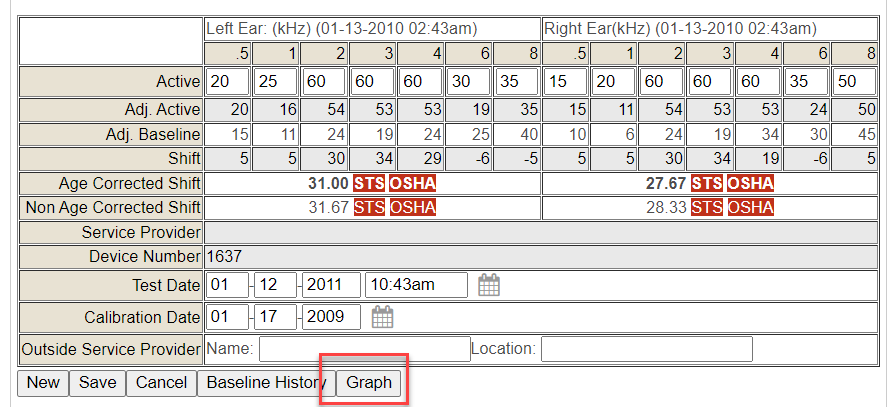Select the Test Date year field
The width and height of the screenshot is (895, 407).
331,285
